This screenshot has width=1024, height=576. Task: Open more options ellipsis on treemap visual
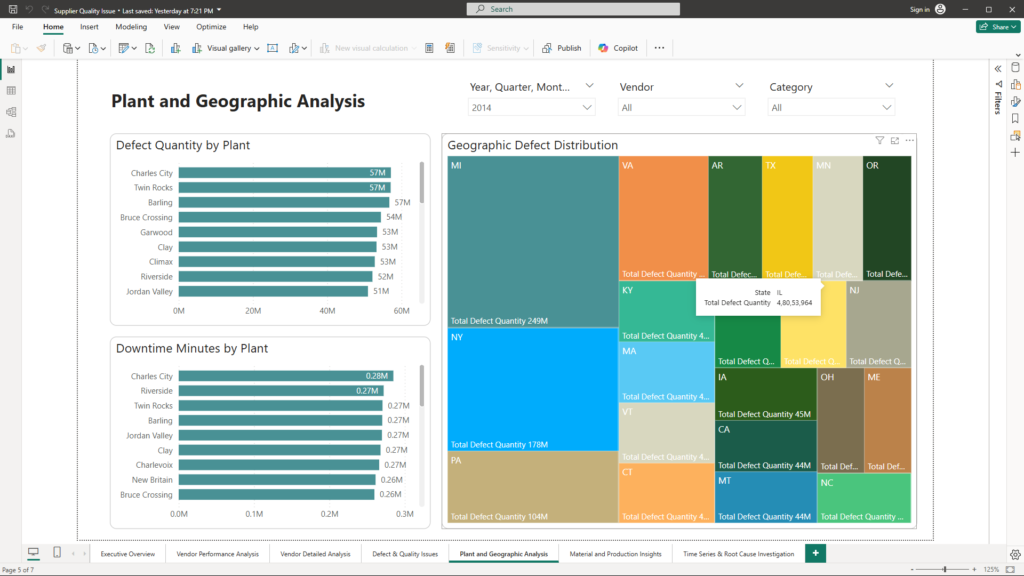tap(910, 141)
